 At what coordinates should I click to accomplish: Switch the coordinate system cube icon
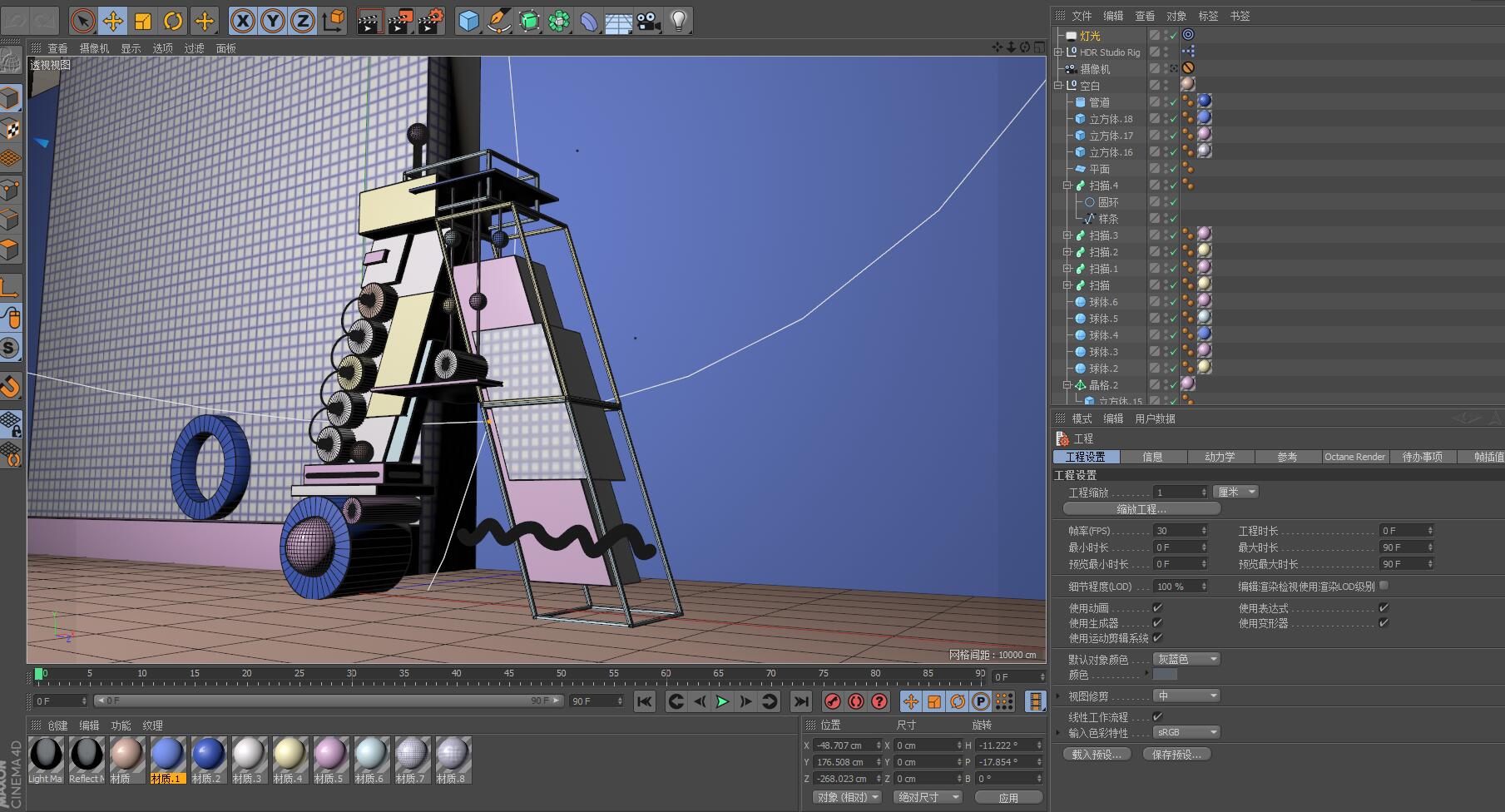(333, 21)
